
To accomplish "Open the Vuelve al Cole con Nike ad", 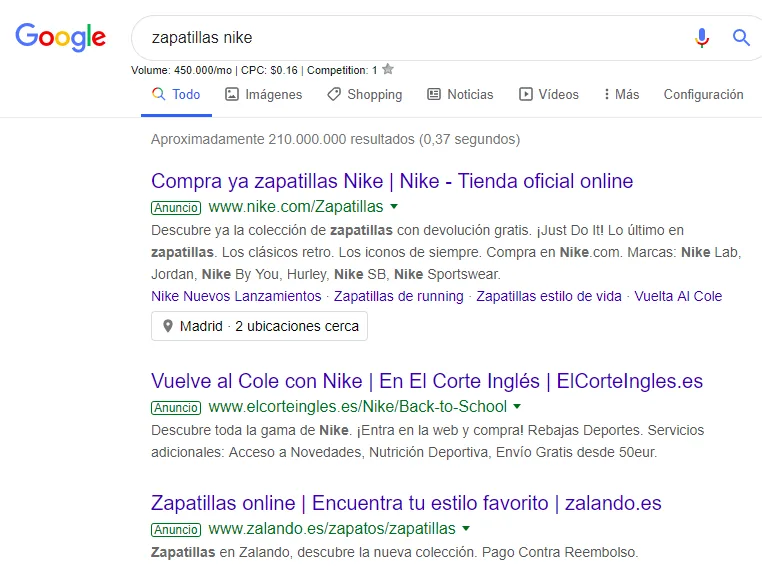I will 427,381.
